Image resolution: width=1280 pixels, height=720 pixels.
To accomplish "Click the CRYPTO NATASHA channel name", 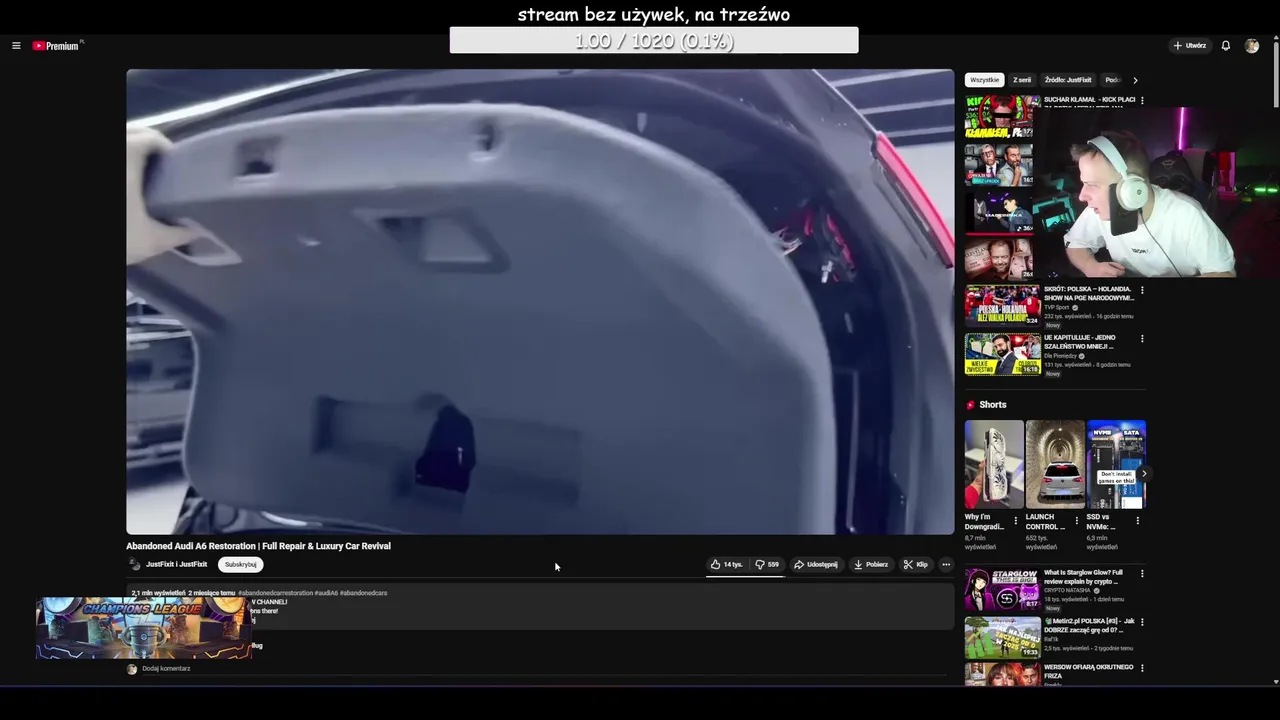I will coord(1068,590).
